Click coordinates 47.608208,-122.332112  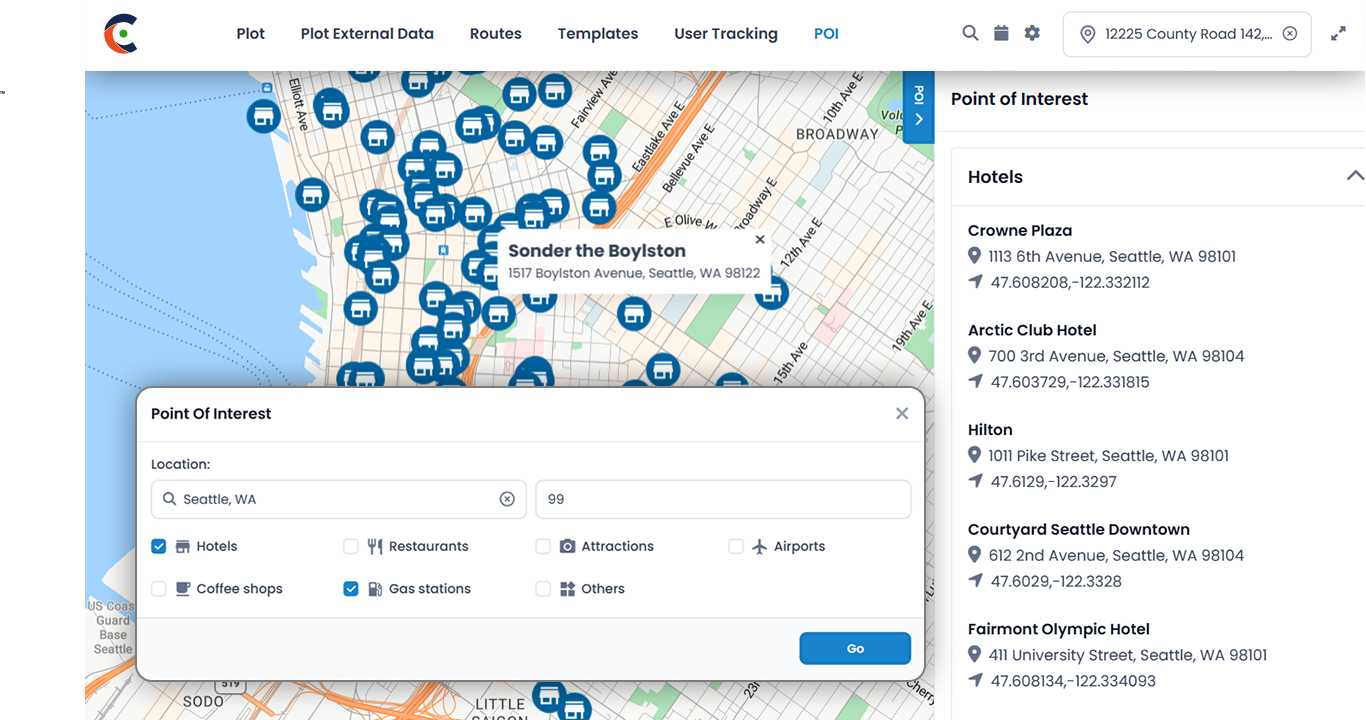[x=1070, y=283]
